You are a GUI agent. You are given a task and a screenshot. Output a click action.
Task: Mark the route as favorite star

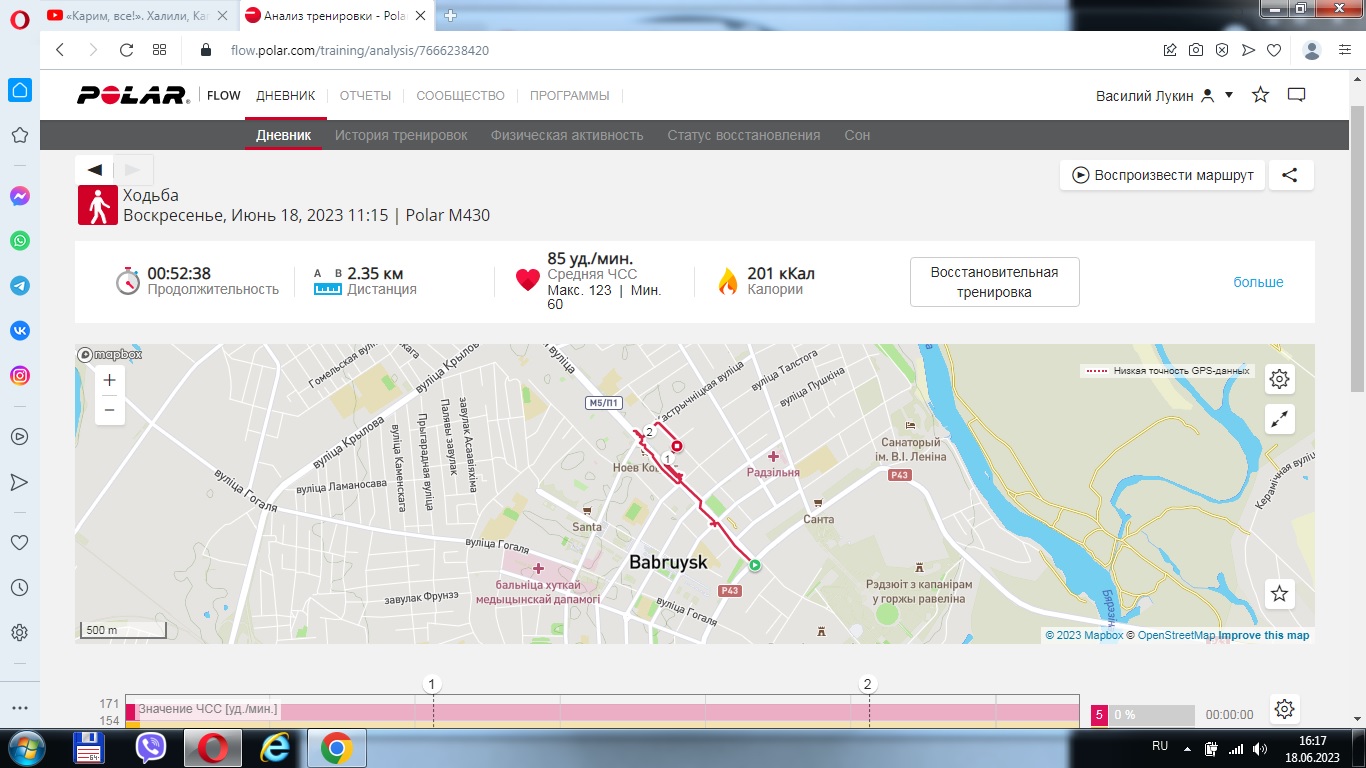pyautogui.click(x=1279, y=594)
